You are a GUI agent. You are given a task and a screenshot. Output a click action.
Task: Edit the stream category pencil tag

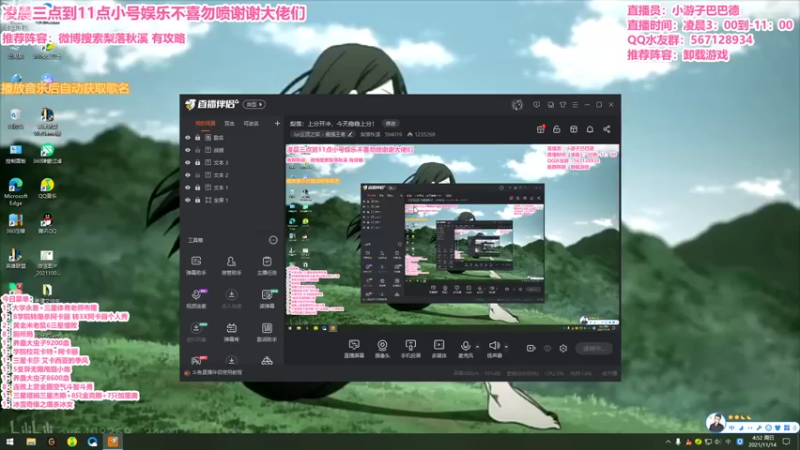pyautogui.click(x=322, y=135)
